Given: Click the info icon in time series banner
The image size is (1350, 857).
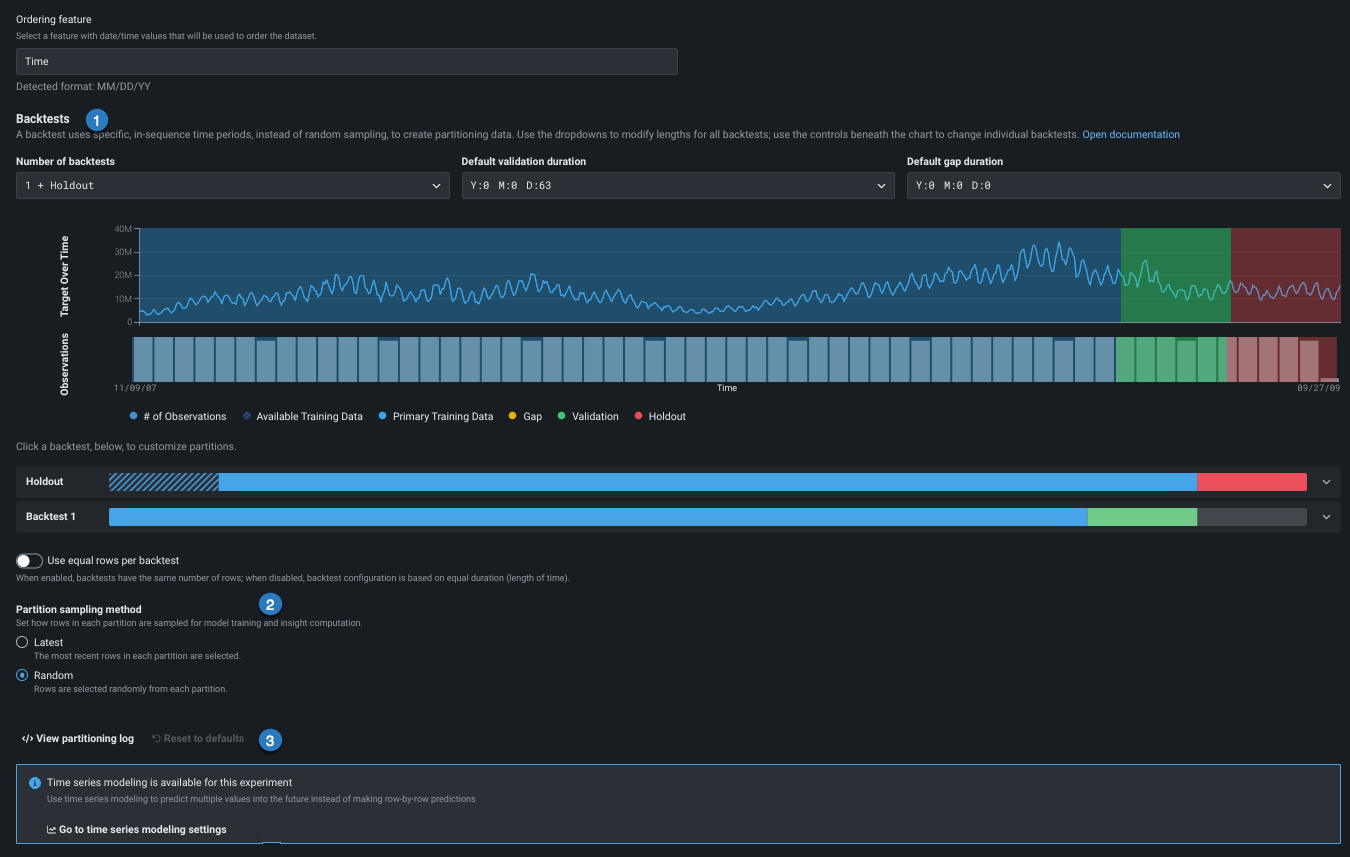Looking at the screenshot, I should (35, 783).
